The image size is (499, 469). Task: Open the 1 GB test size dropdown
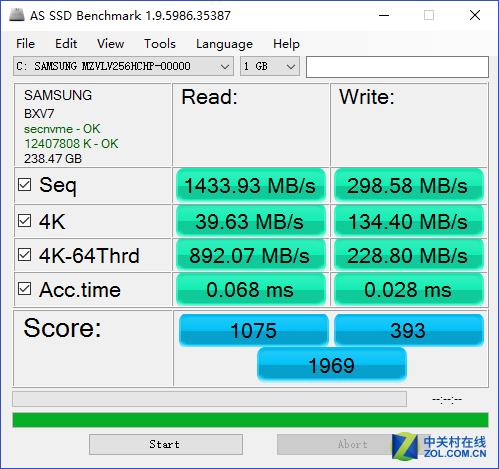point(270,66)
